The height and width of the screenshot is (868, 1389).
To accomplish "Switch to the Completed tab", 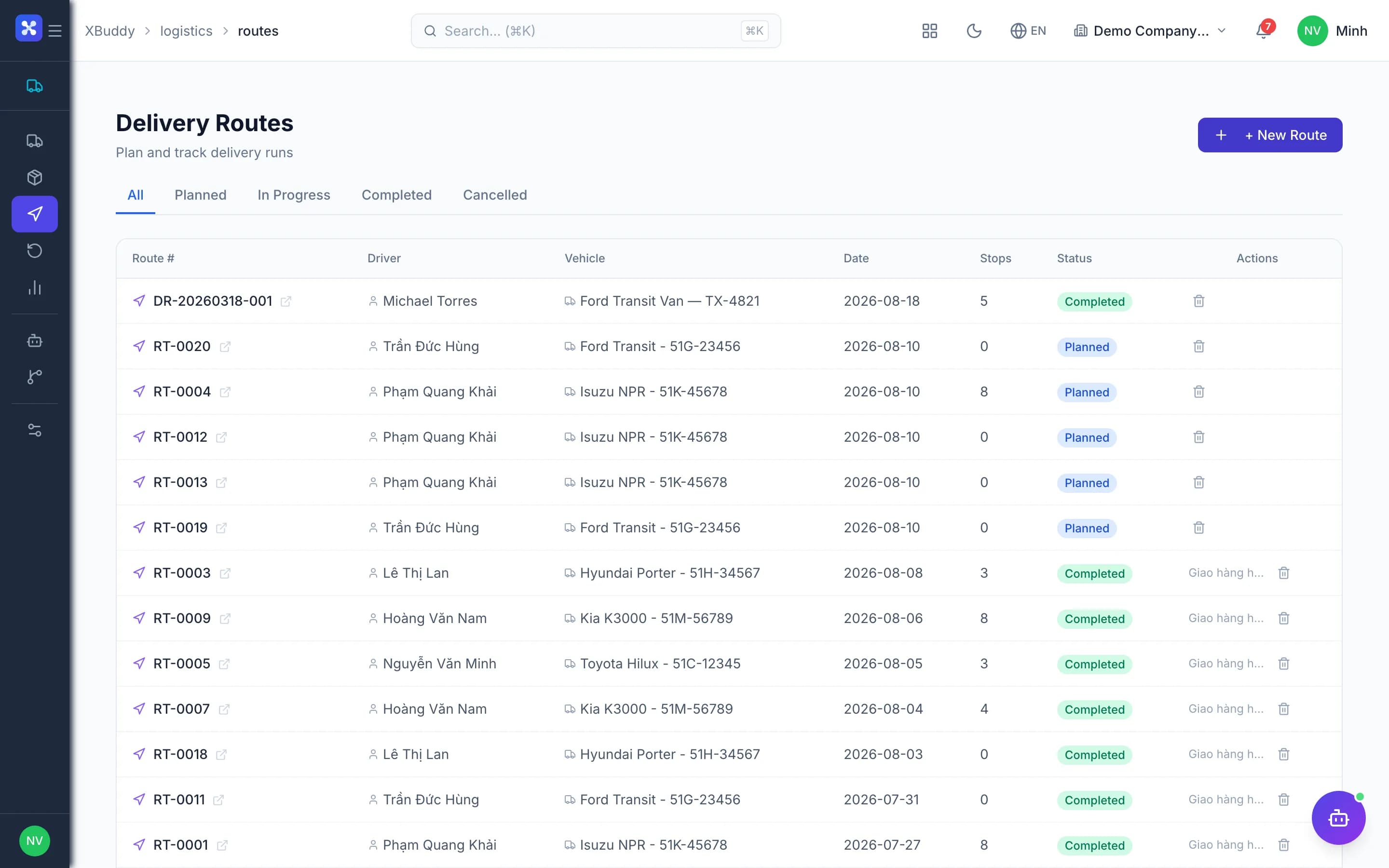I will point(396,195).
